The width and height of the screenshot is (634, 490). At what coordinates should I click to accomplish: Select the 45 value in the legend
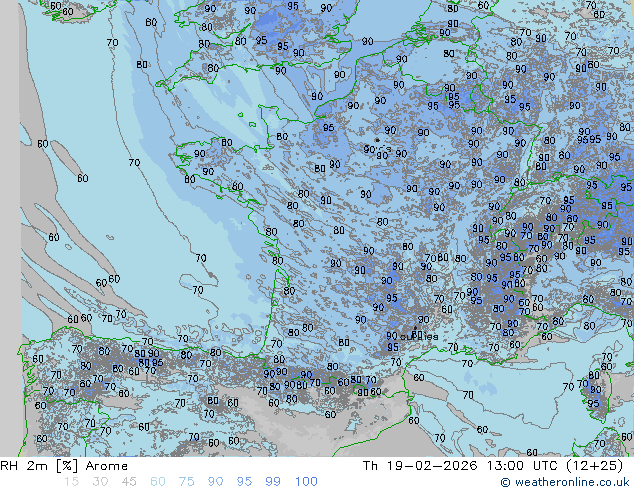129,482
